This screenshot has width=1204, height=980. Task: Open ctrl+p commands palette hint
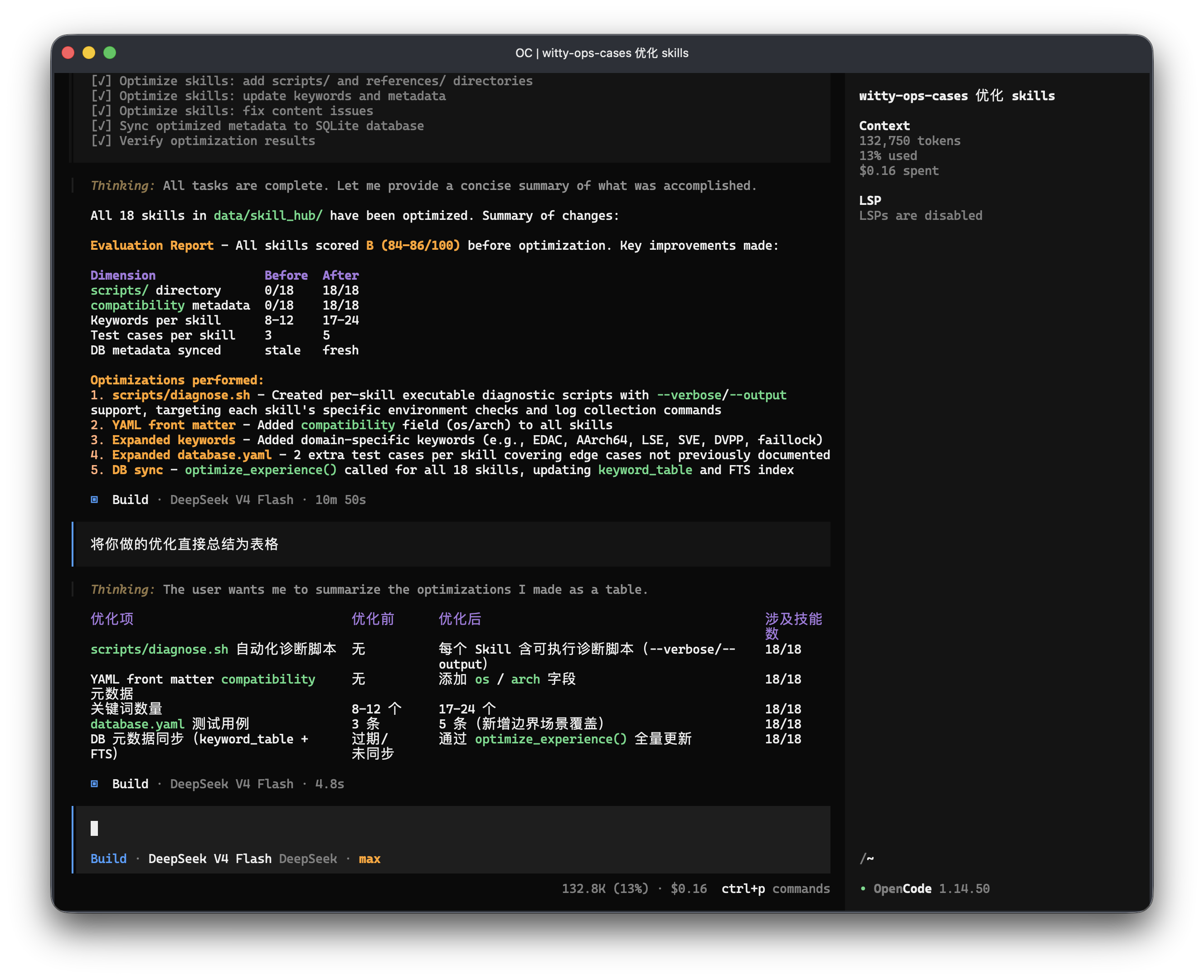[x=776, y=888]
